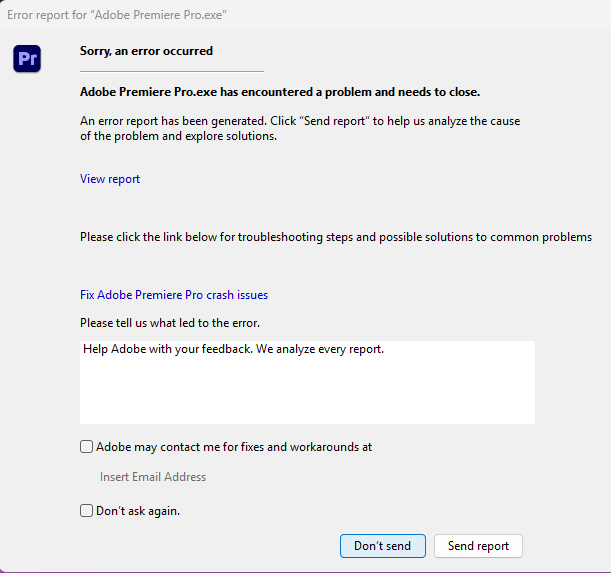The image size is (611, 573).
Task: Click the bold 'needs to close' message
Action: pyautogui.click(x=280, y=92)
